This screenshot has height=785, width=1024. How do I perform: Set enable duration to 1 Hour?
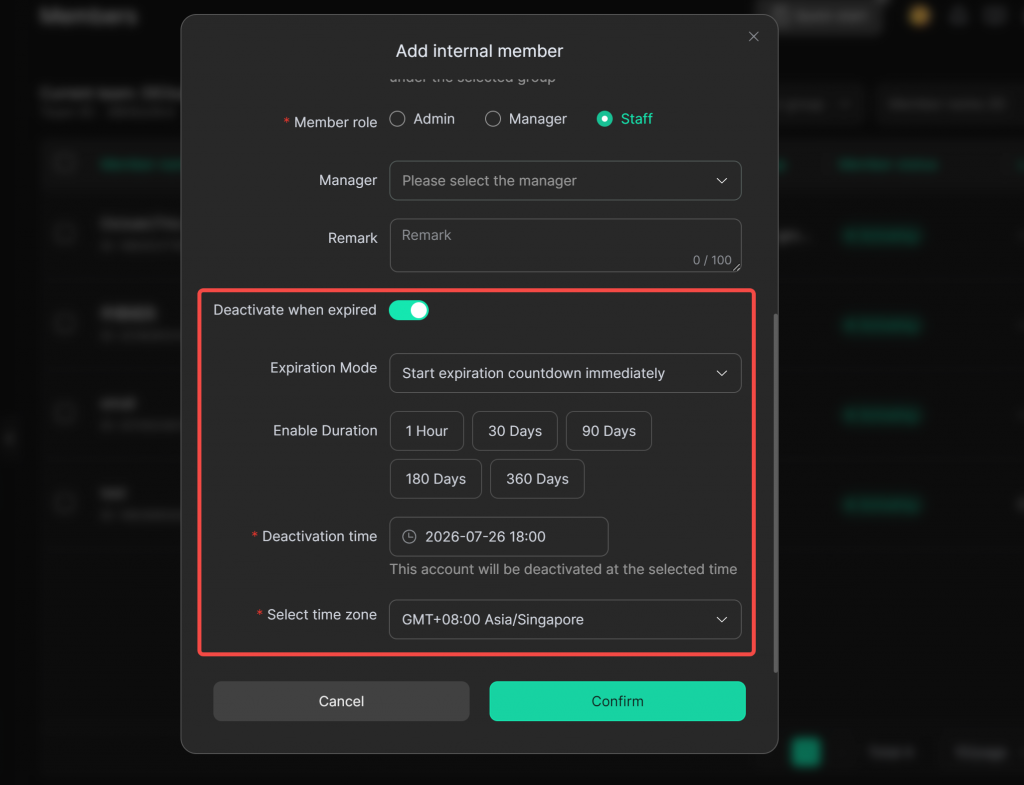coord(427,431)
